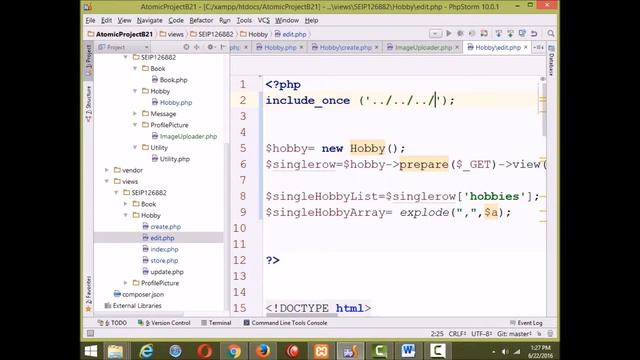Close the ImageUploader.php tab
The height and width of the screenshot is (360, 640).
457,47
